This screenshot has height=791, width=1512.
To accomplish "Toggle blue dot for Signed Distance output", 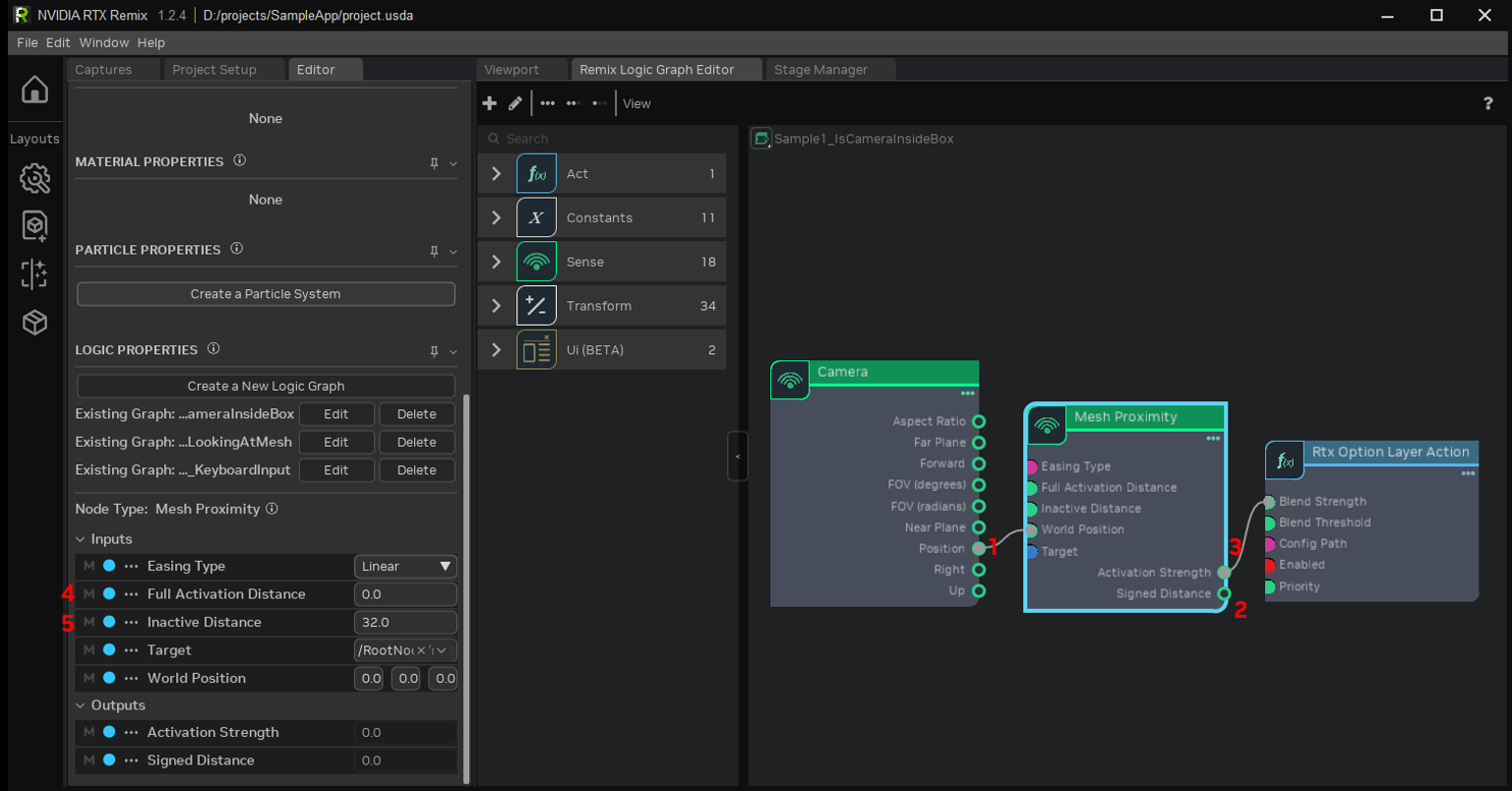I will pyautogui.click(x=109, y=761).
